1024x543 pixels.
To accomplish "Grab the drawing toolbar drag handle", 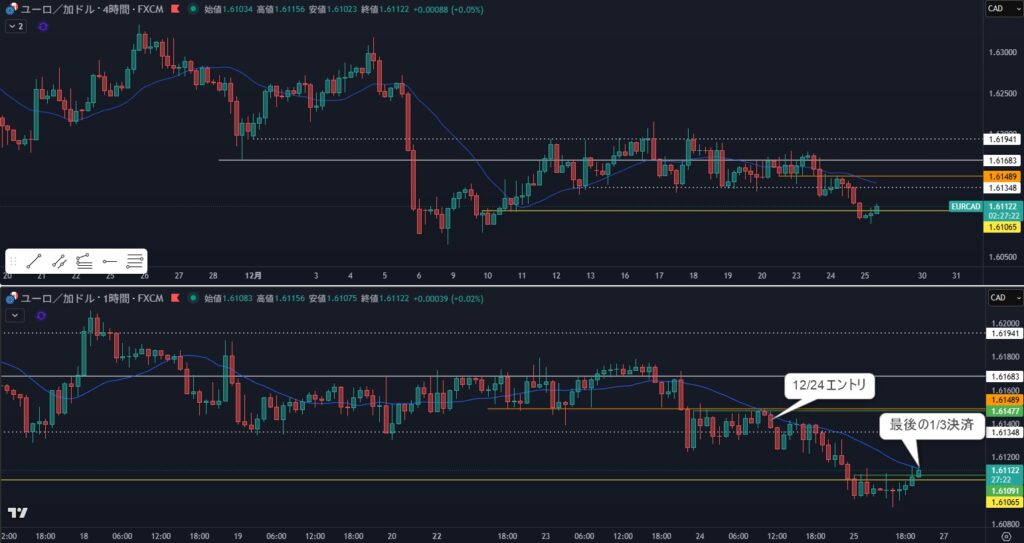I will click(x=14, y=260).
